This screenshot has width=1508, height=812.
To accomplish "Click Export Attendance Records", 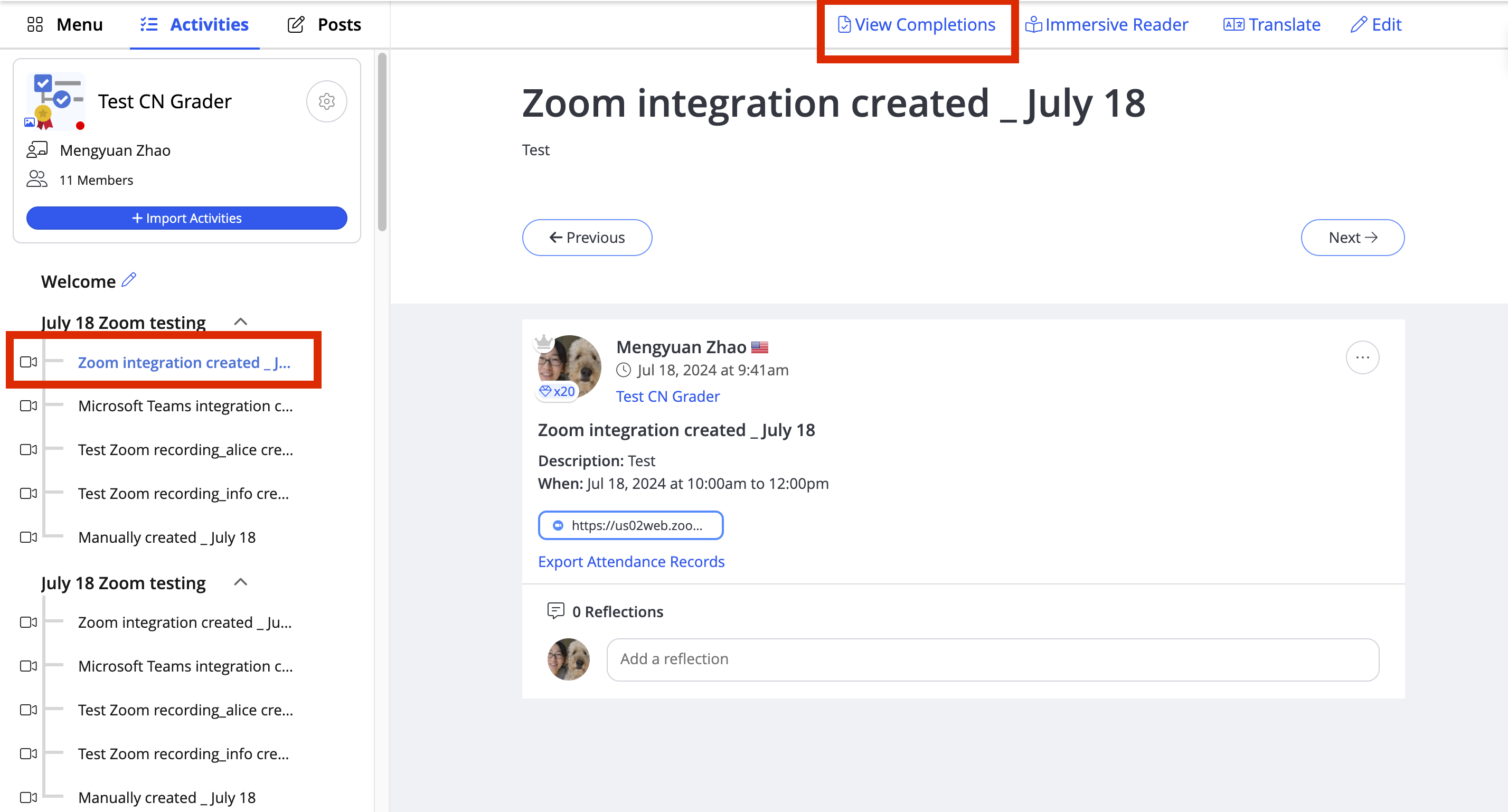I will coord(631,561).
